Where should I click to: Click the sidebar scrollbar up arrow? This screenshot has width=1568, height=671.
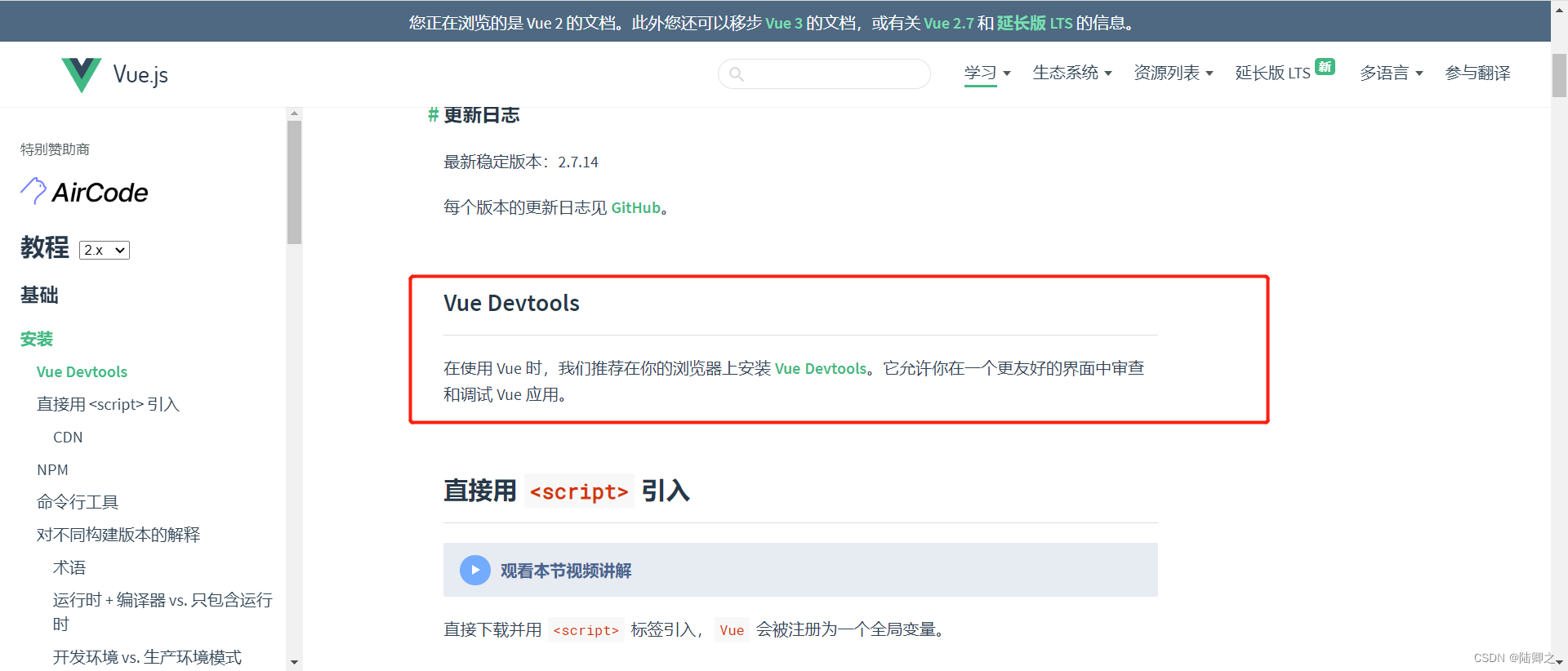(x=294, y=113)
